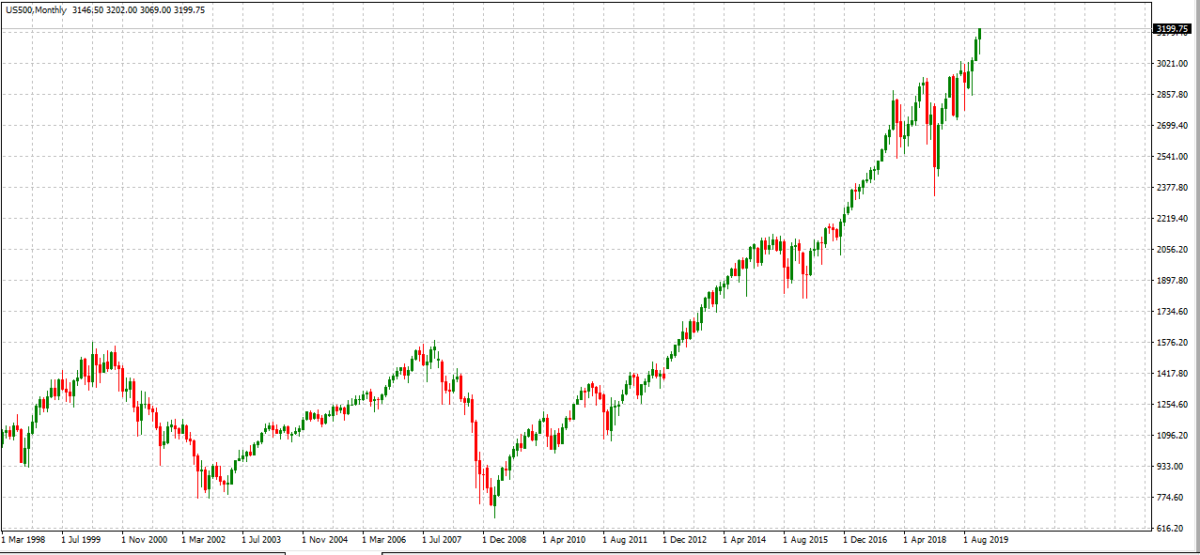This screenshot has height=555, width=1200.
Task: Click the 1576.20 price axis label
Action: pyautogui.click(x=1170, y=343)
